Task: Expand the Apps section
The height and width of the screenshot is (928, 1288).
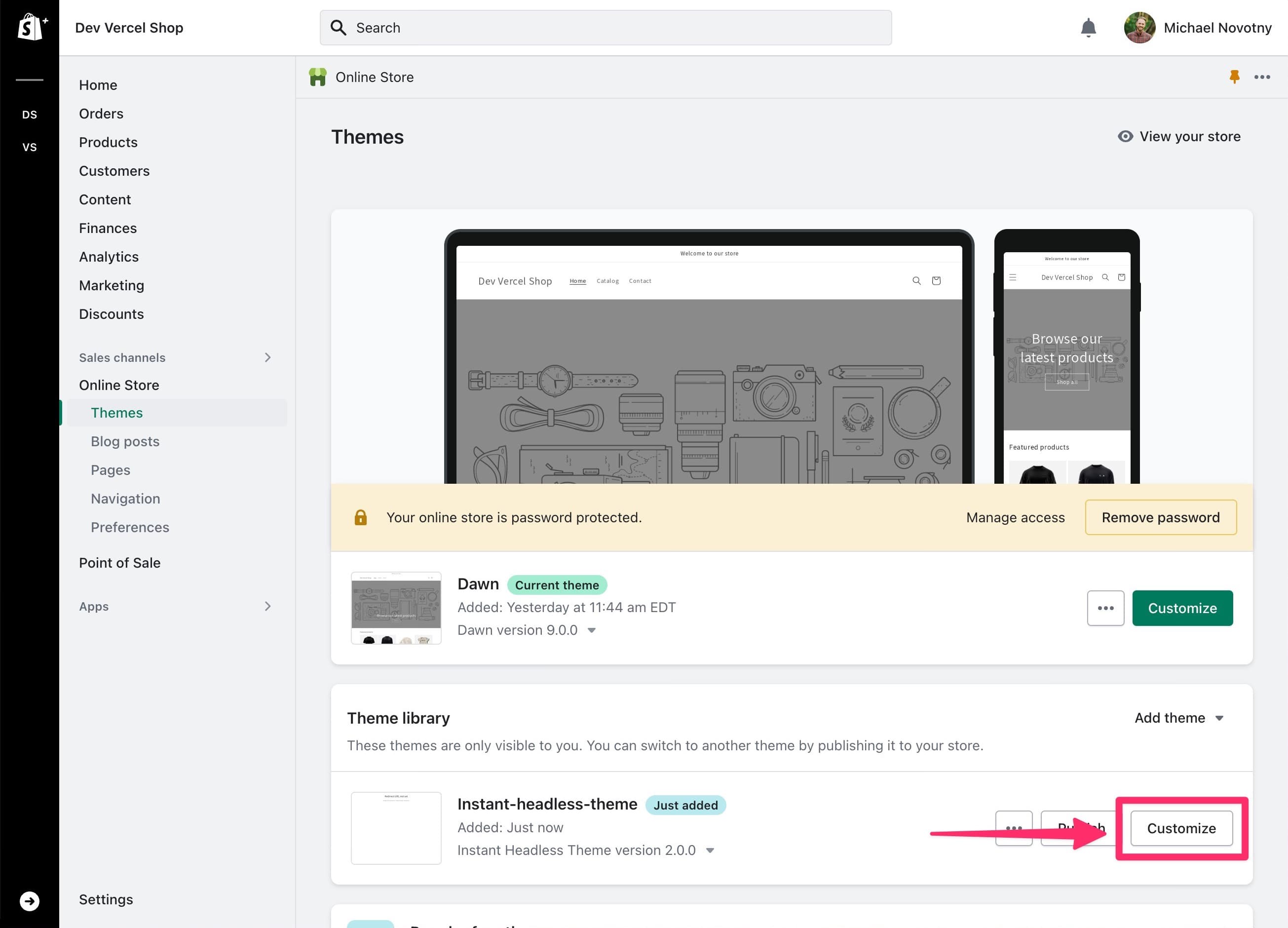Action: [268, 606]
